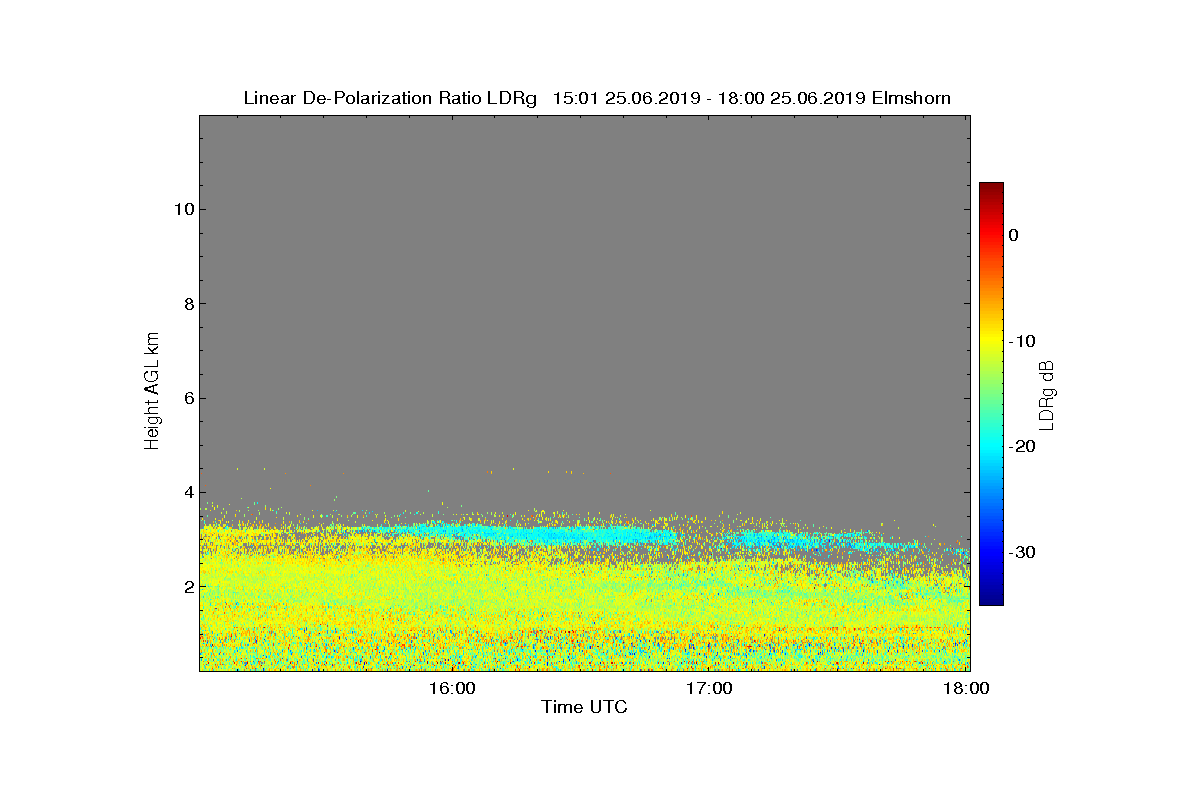Click the "Height AGL km" axis label
Screen dimensions: 1200x800
pos(152,392)
